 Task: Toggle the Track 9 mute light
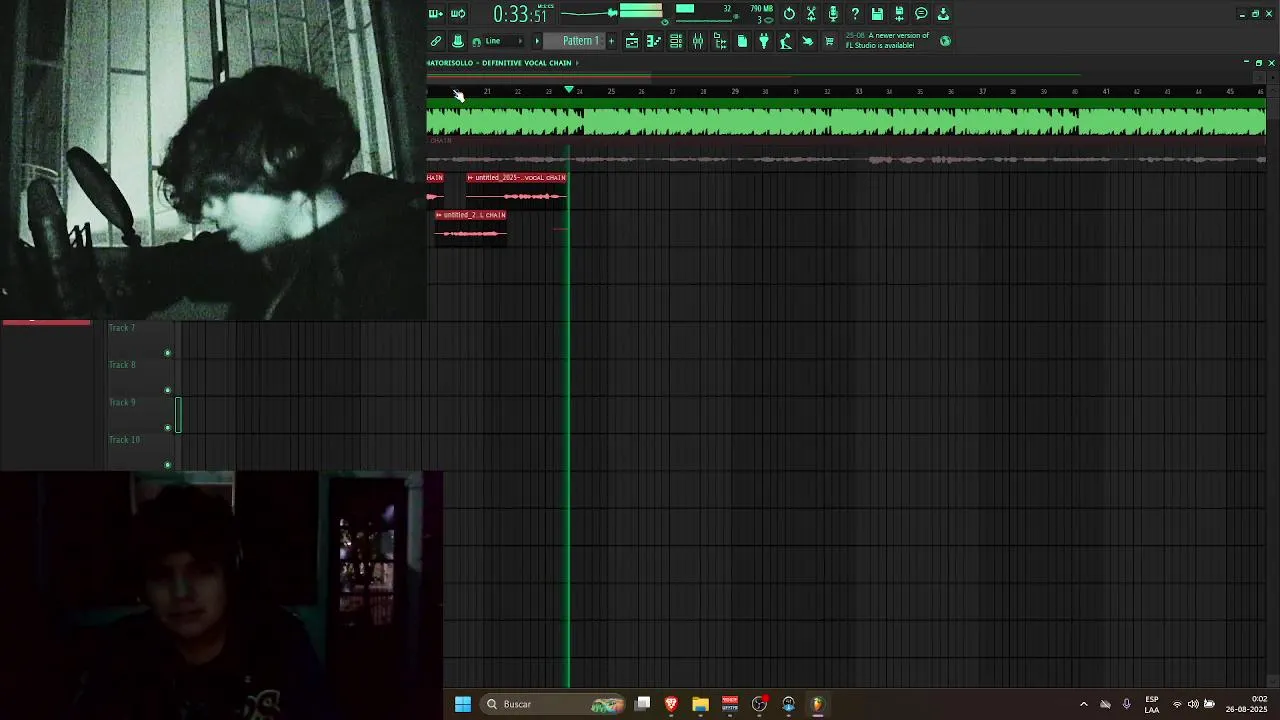(167, 428)
